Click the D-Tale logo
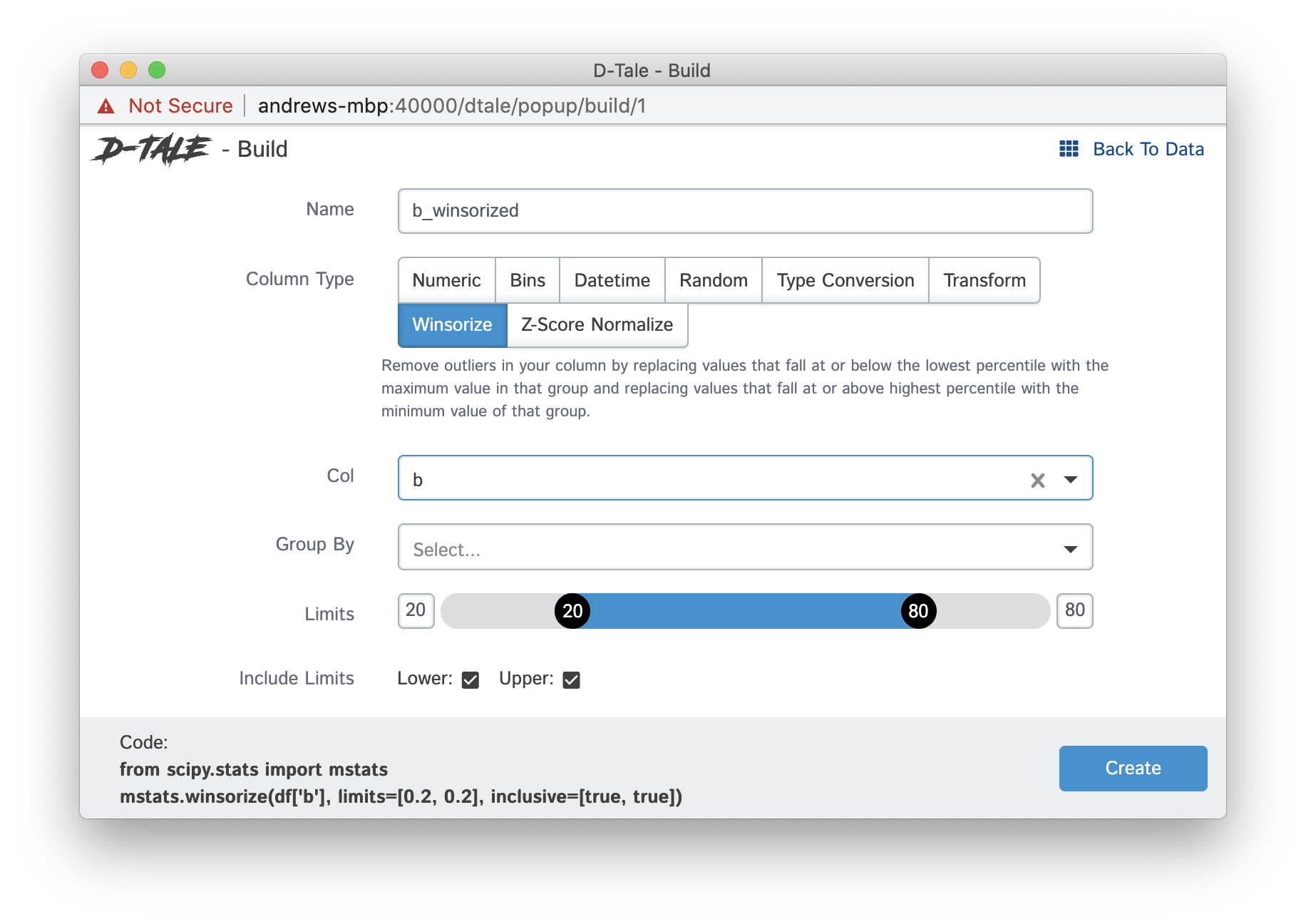Image resolution: width=1306 pixels, height=924 pixels. click(x=151, y=149)
